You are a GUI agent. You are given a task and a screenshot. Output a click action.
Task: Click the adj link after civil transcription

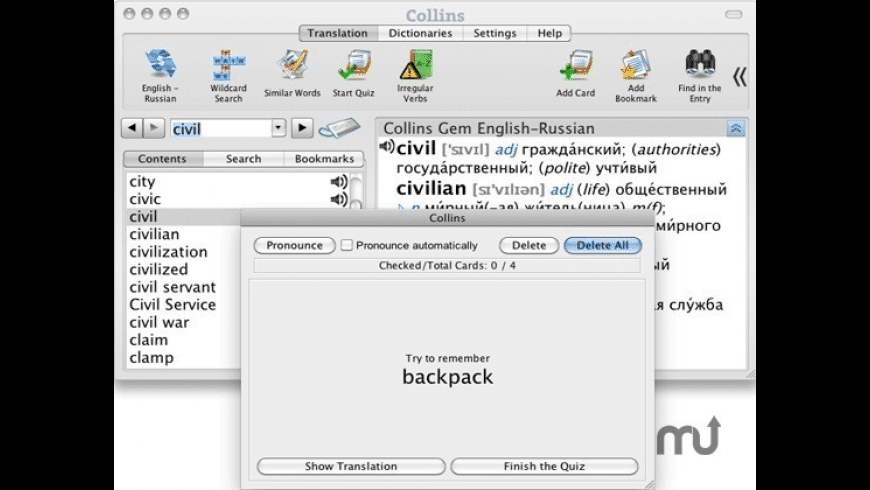point(505,149)
